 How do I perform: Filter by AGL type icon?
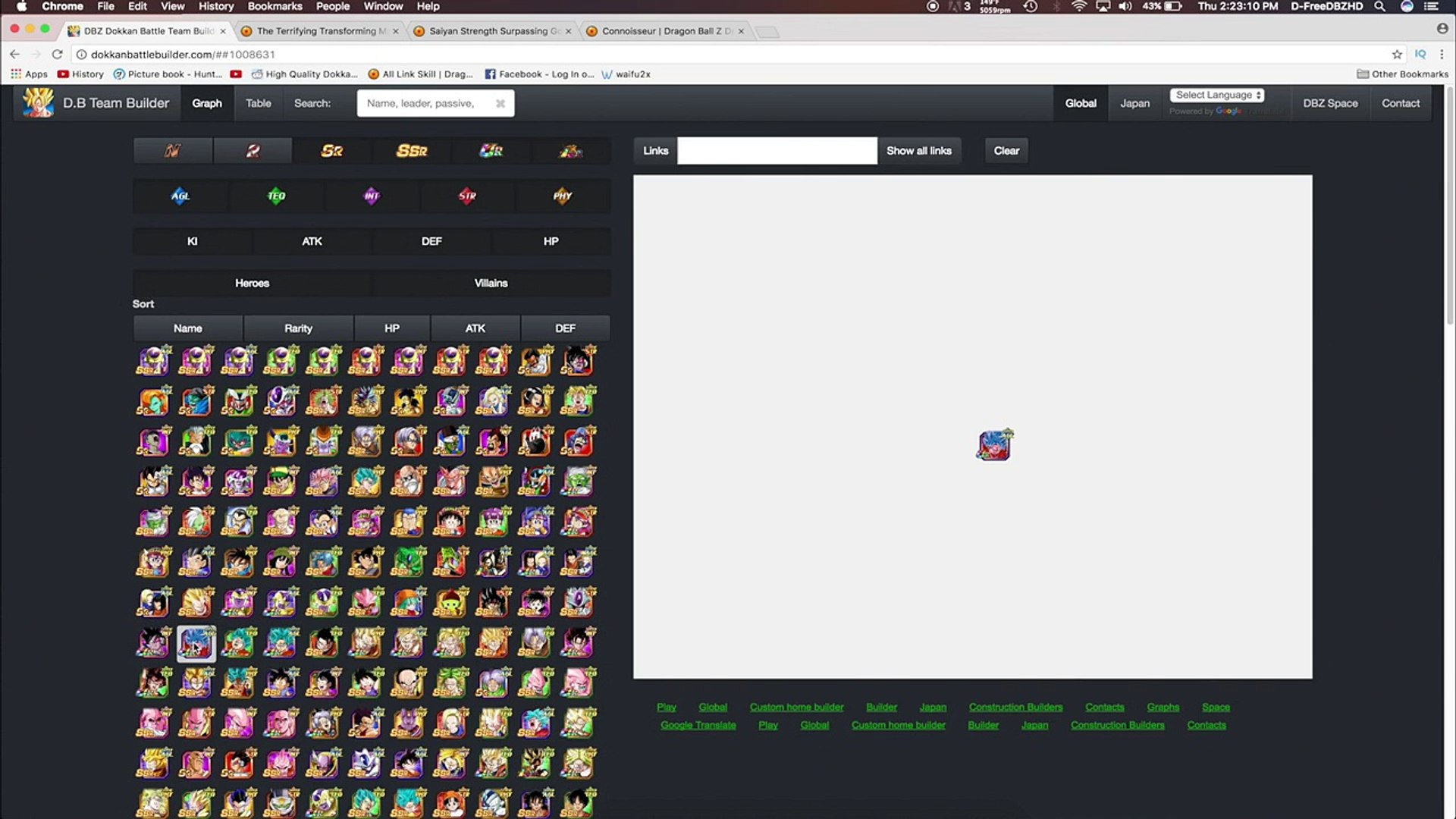click(180, 196)
